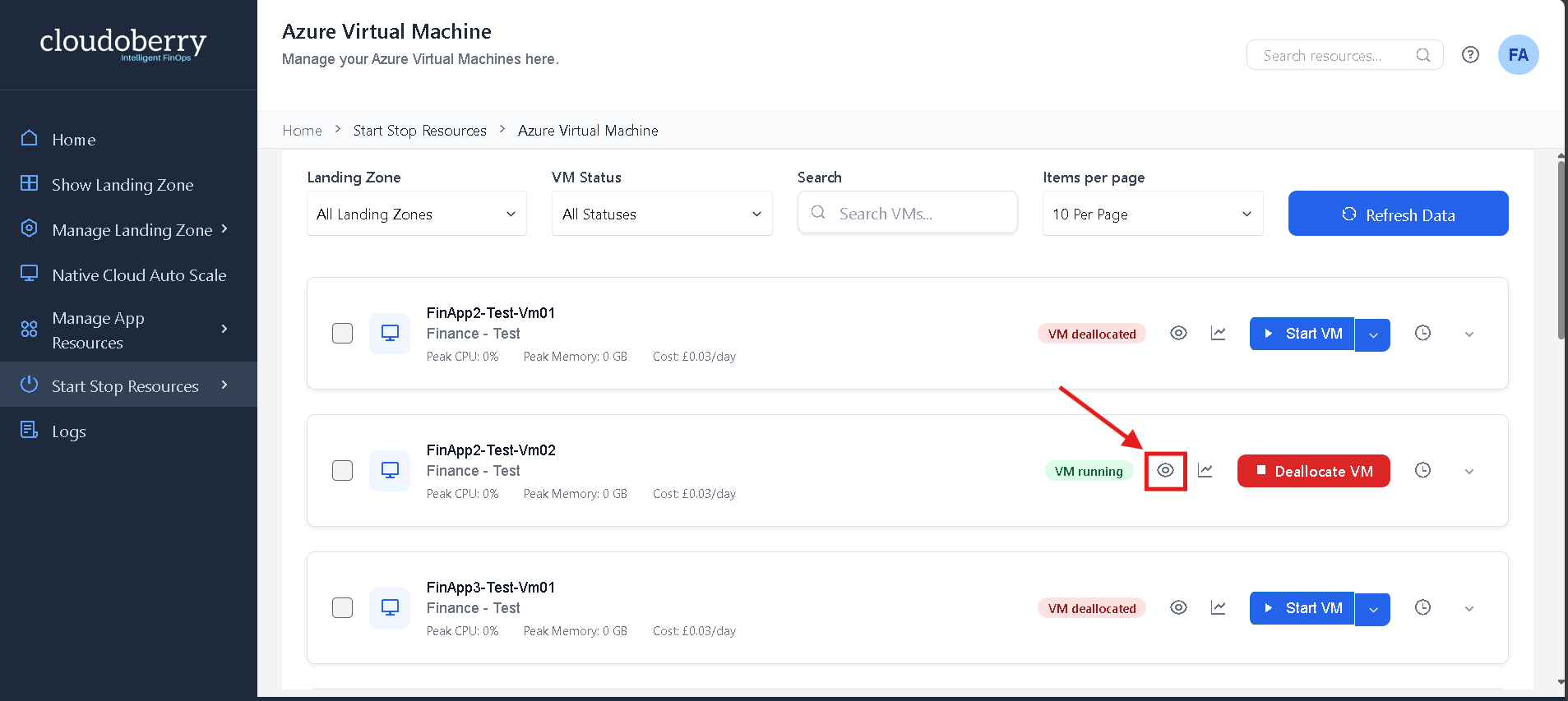Select checkbox for FinApp2-Test-Vm02
This screenshot has width=1568, height=701.
pos(342,470)
